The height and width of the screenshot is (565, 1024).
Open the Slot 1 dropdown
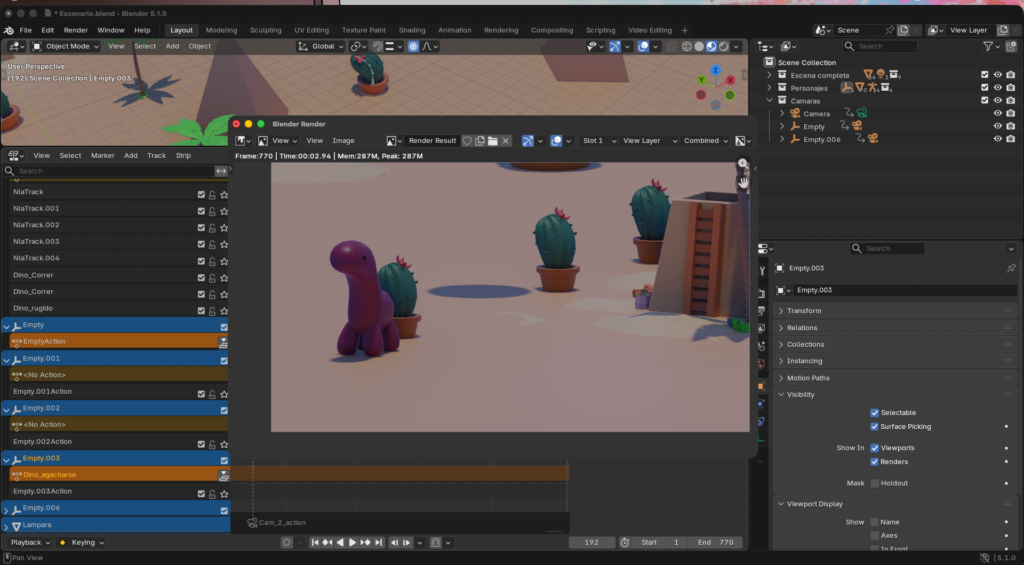click(x=598, y=141)
